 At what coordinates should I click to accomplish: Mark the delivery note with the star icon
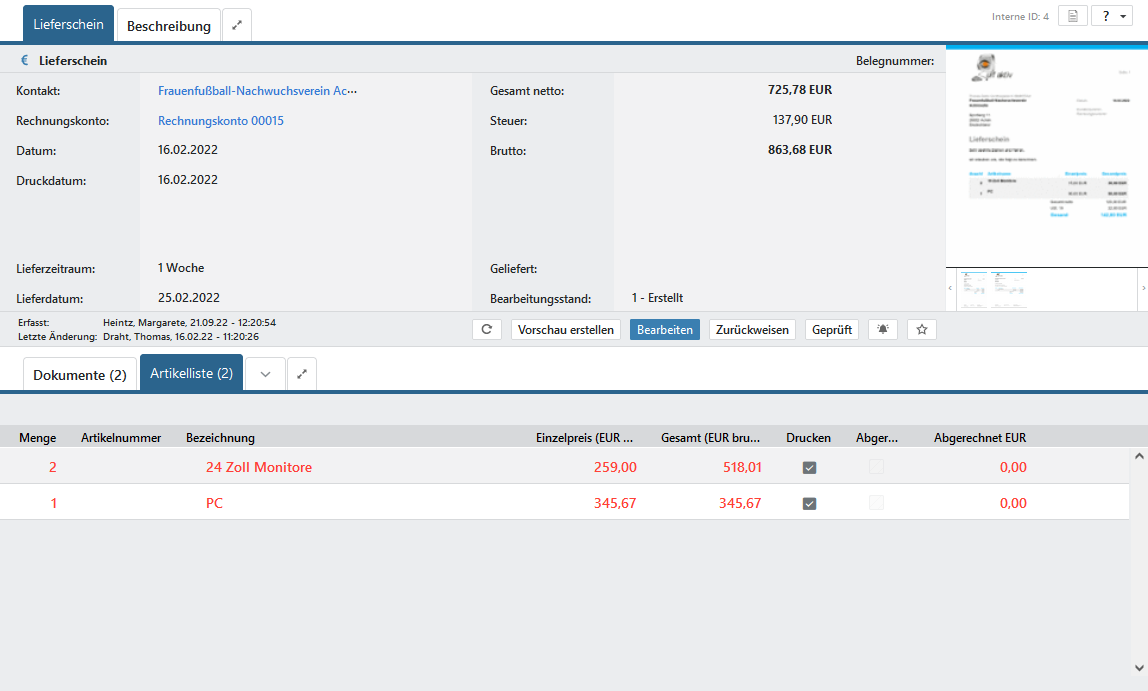click(922, 329)
